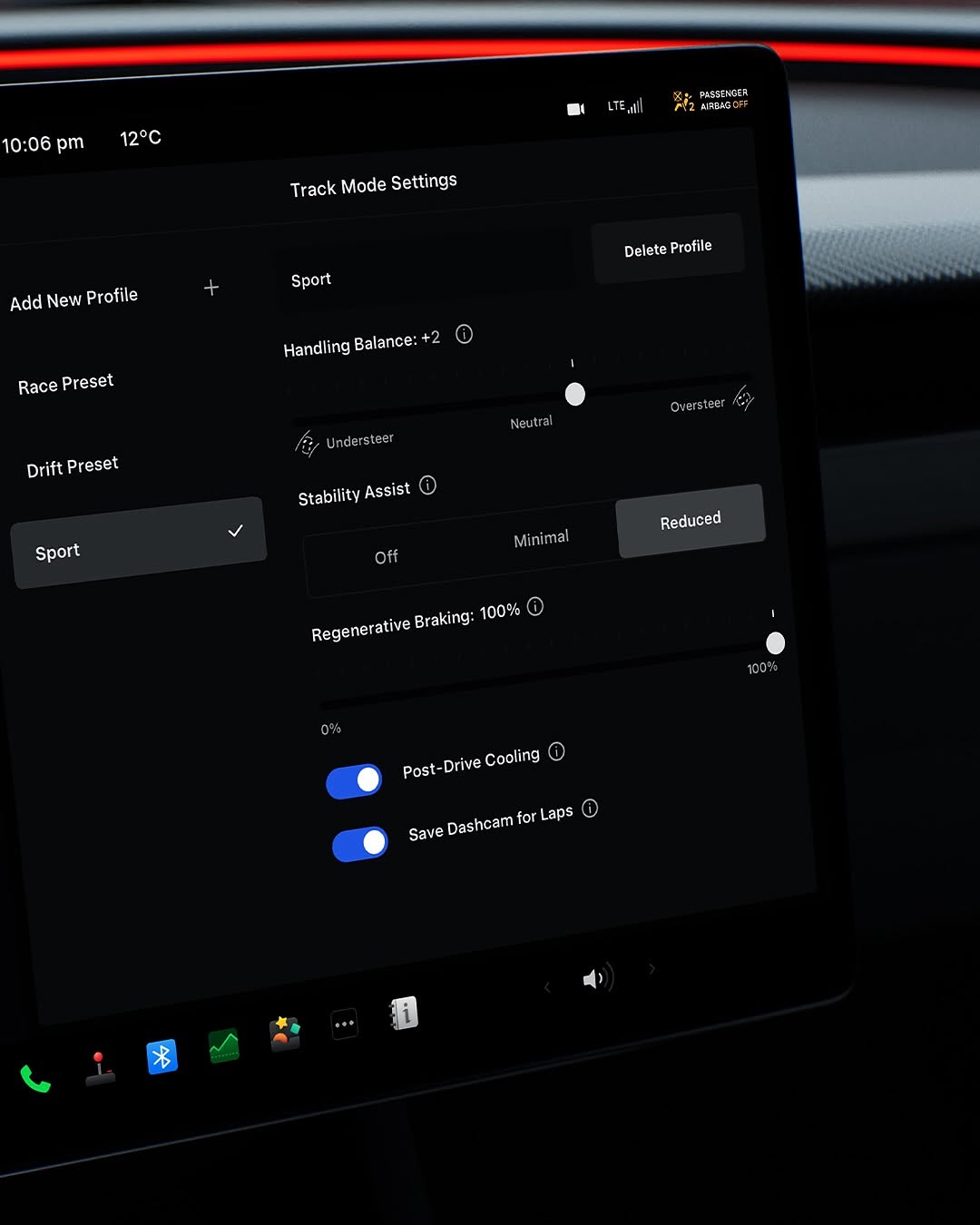Click the Dashcam camera icon in status bar
This screenshot has height=1225, width=980.
[x=575, y=109]
